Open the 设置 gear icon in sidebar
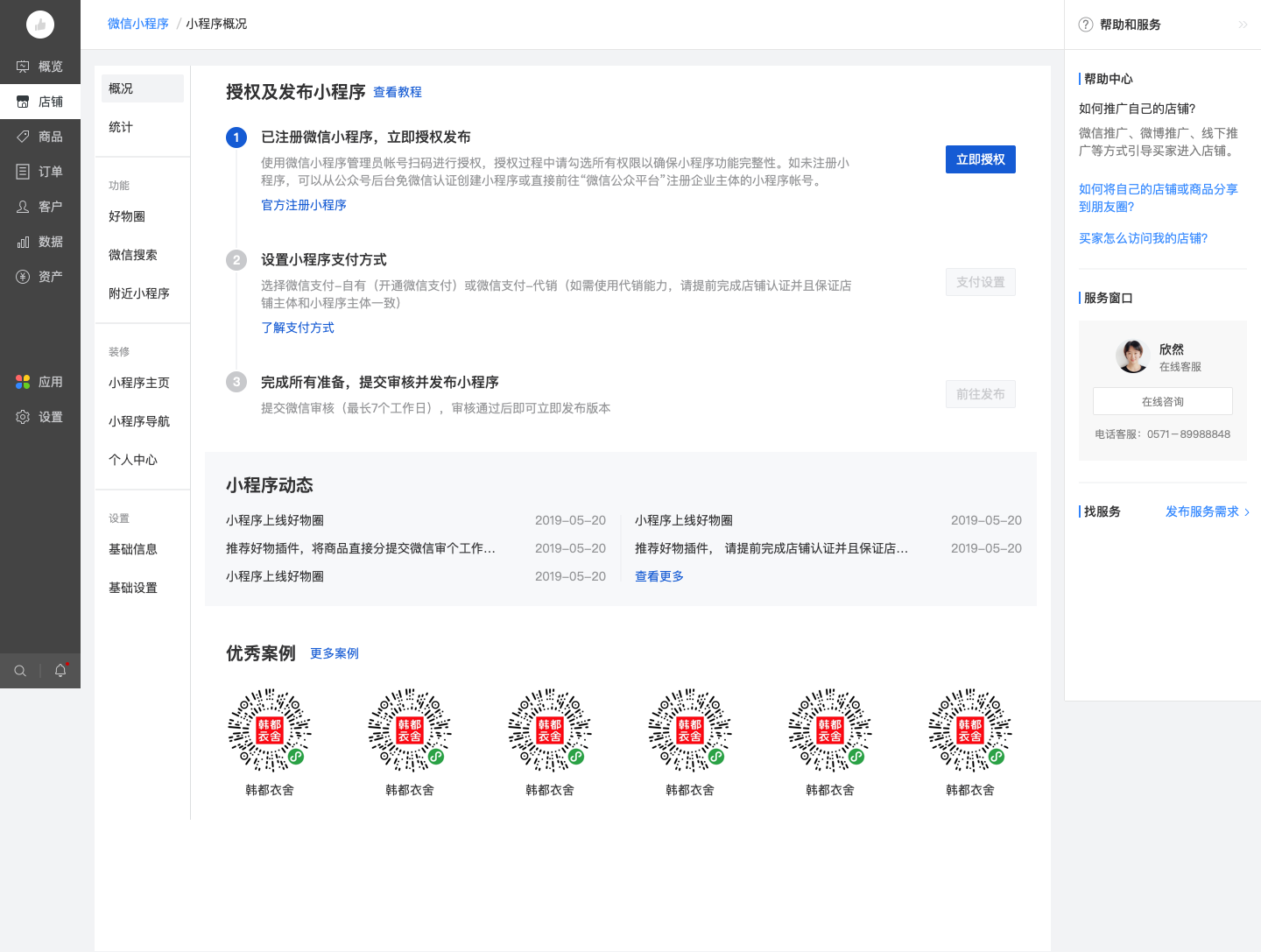 tap(23, 417)
